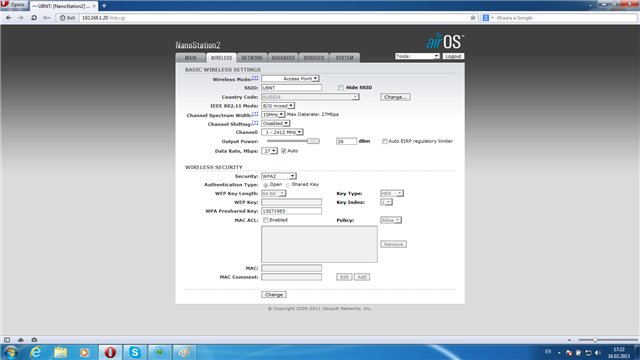Open the Windows Start menu

click(11, 352)
